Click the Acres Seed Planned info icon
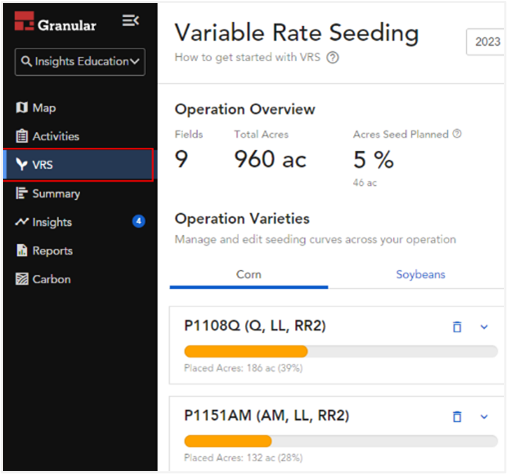This screenshot has height=474, width=507. (x=457, y=134)
